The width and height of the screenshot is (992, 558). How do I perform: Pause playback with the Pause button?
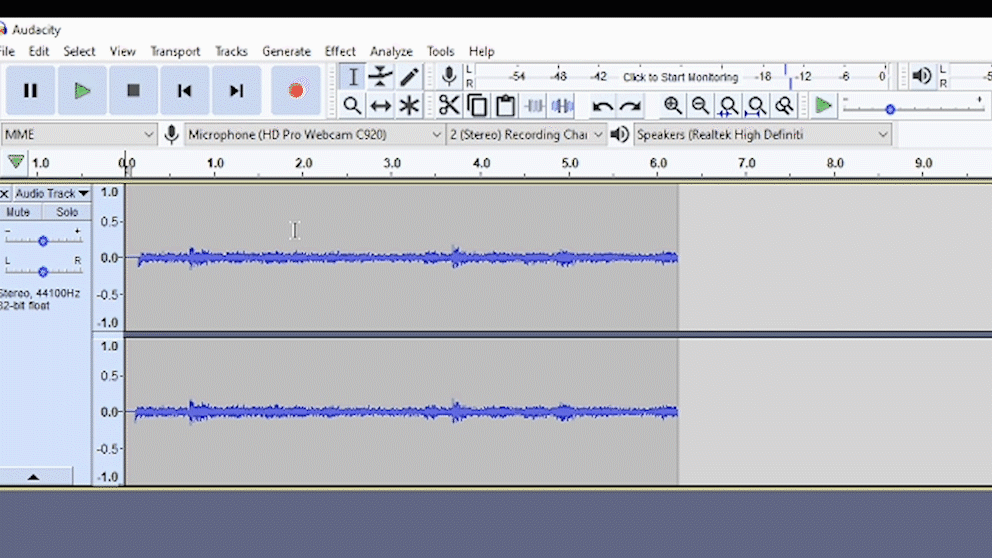click(x=30, y=90)
